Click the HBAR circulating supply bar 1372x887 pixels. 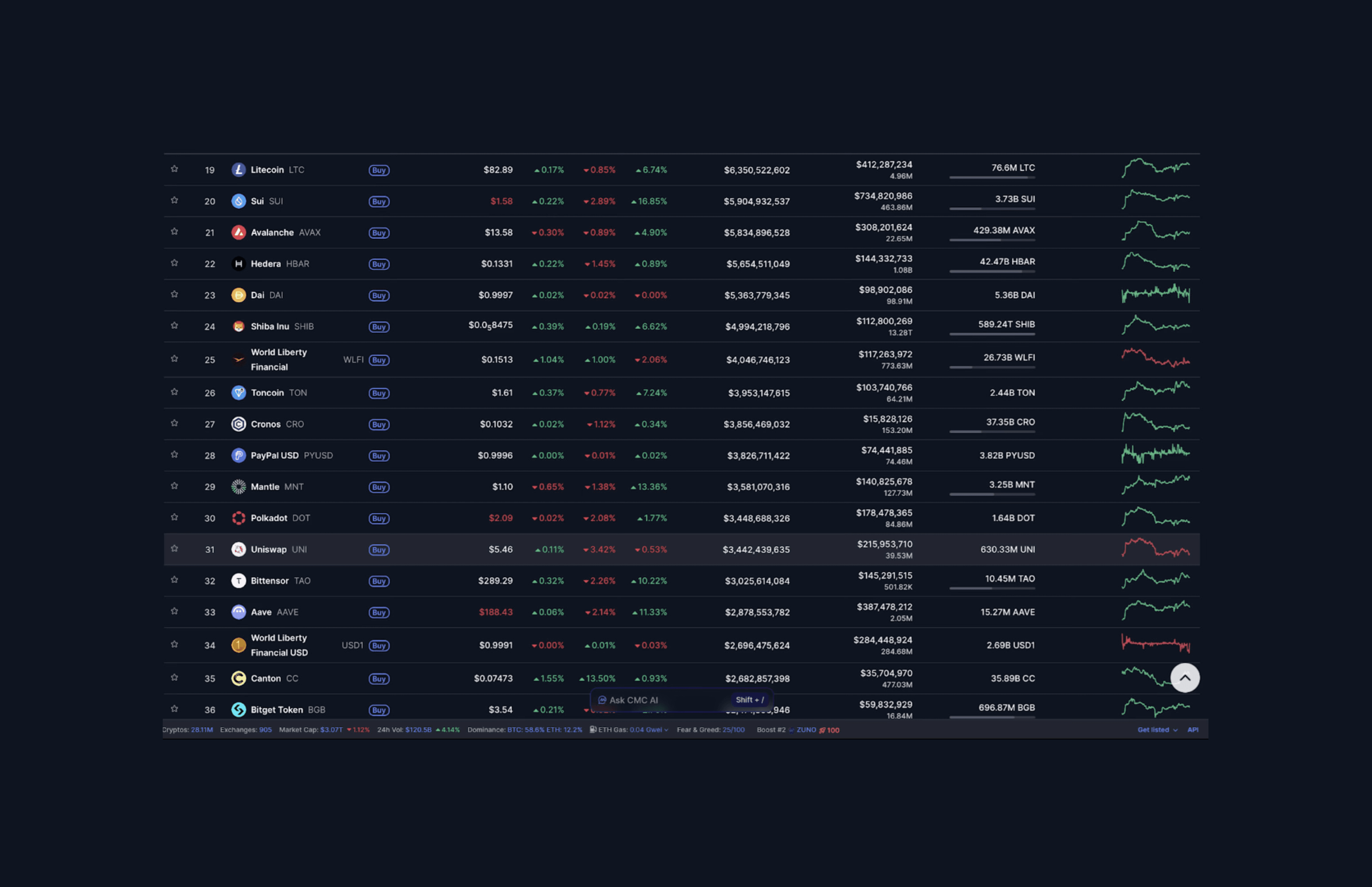coord(991,271)
